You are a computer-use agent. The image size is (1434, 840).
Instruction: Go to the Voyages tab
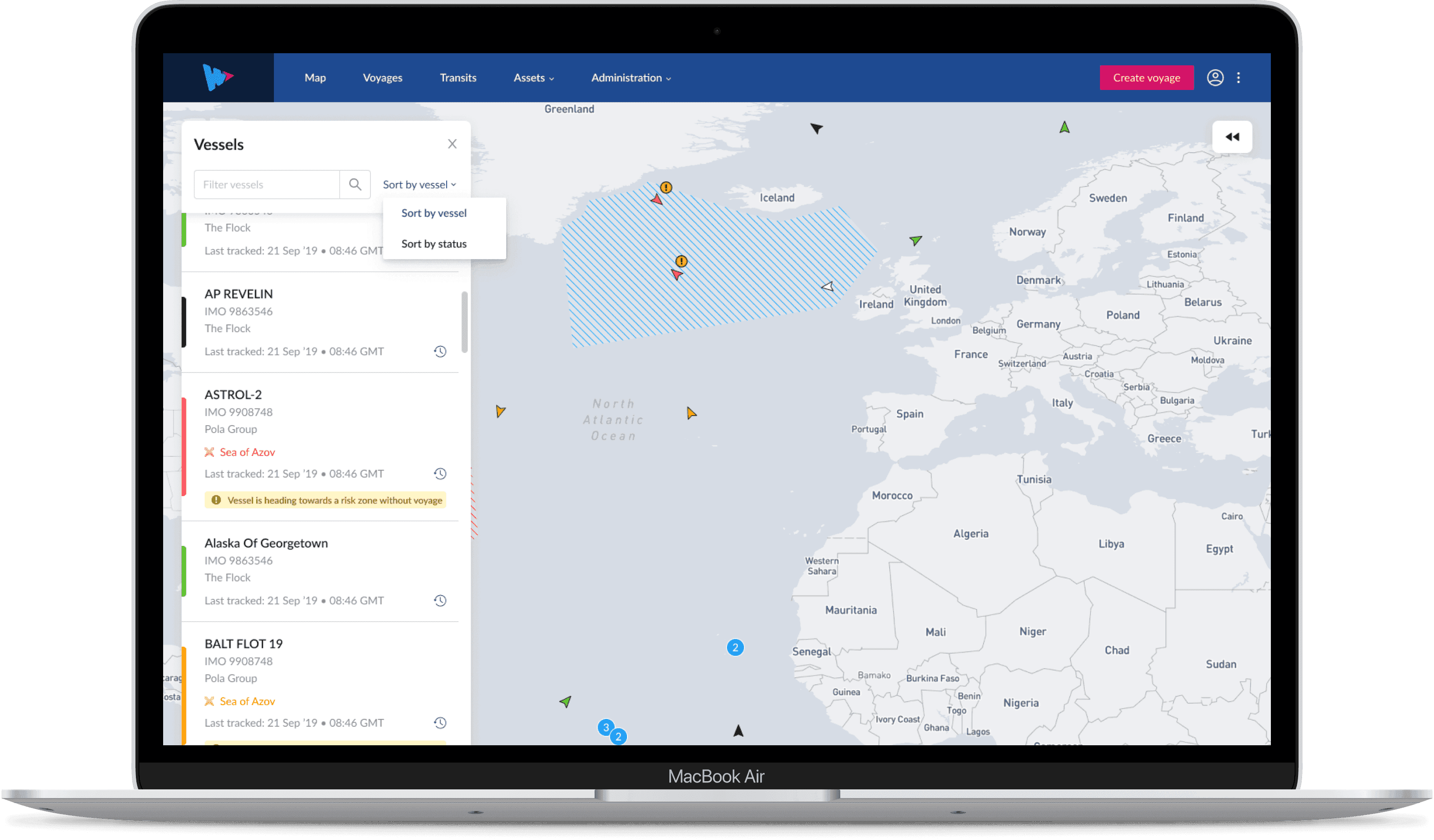pyautogui.click(x=383, y=78)
